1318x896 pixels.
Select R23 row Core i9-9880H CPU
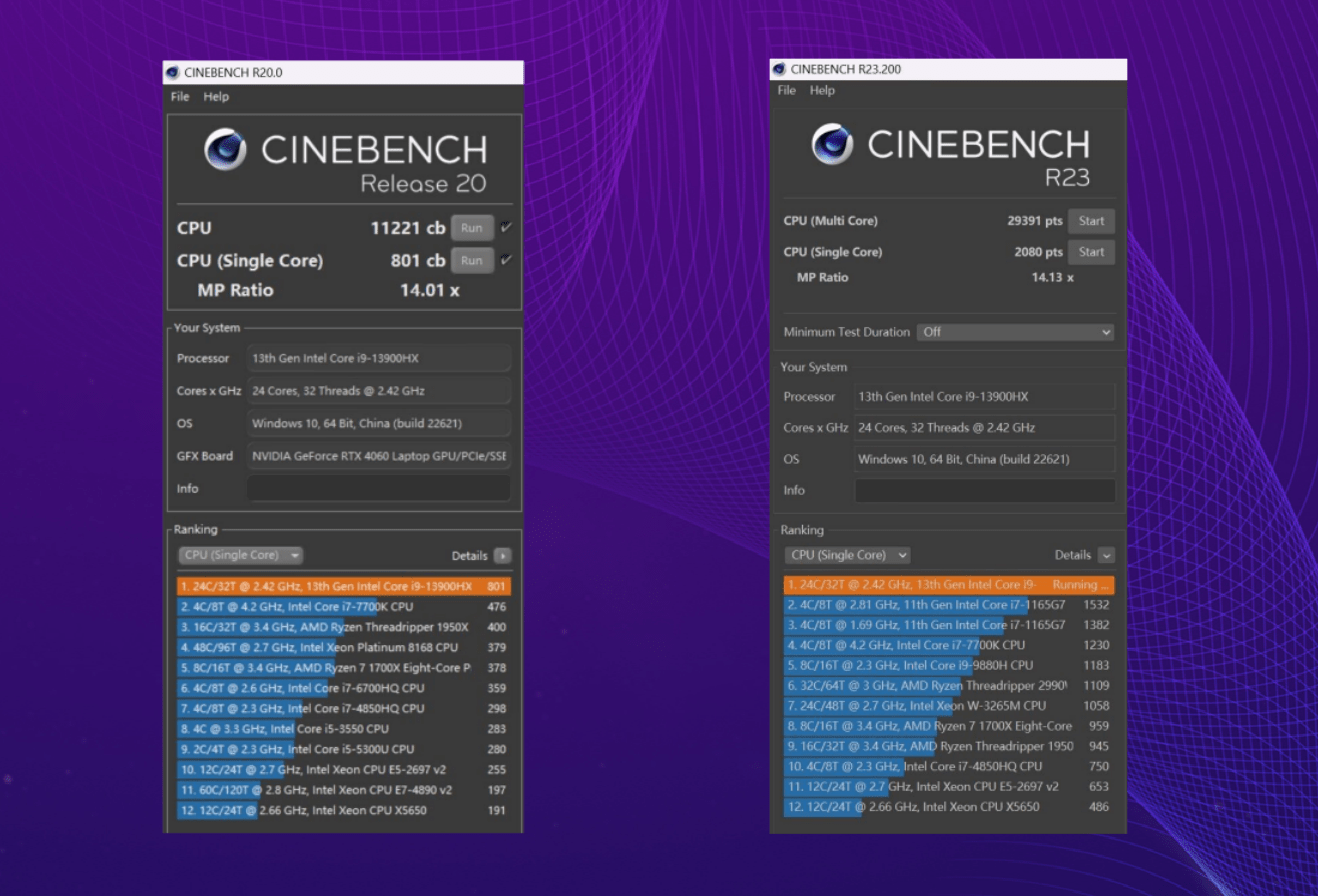coord(950,665)
